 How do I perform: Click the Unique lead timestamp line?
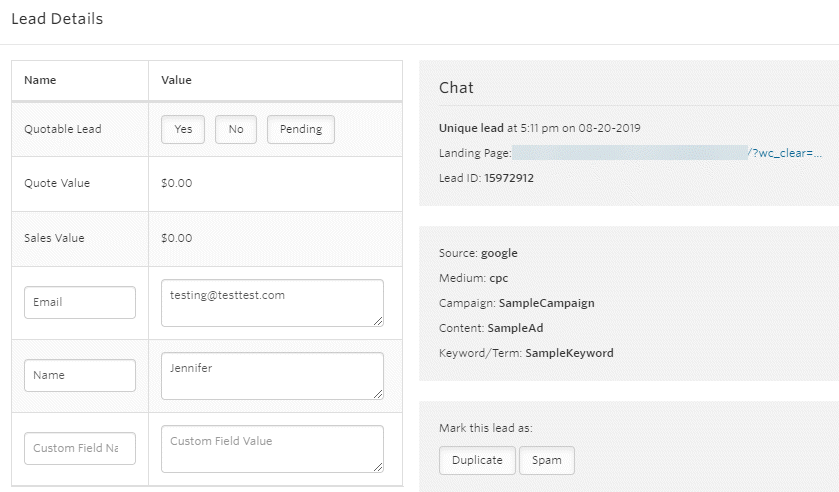tap(540, 128)
